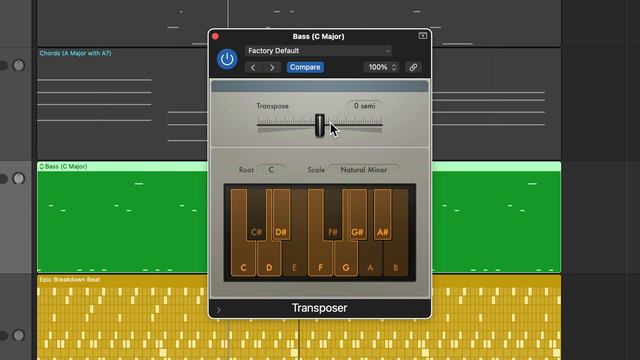Viewport: 640px width, 360px height.
Task: Toggle the E key on keyboard
Action: coord(294,260)
